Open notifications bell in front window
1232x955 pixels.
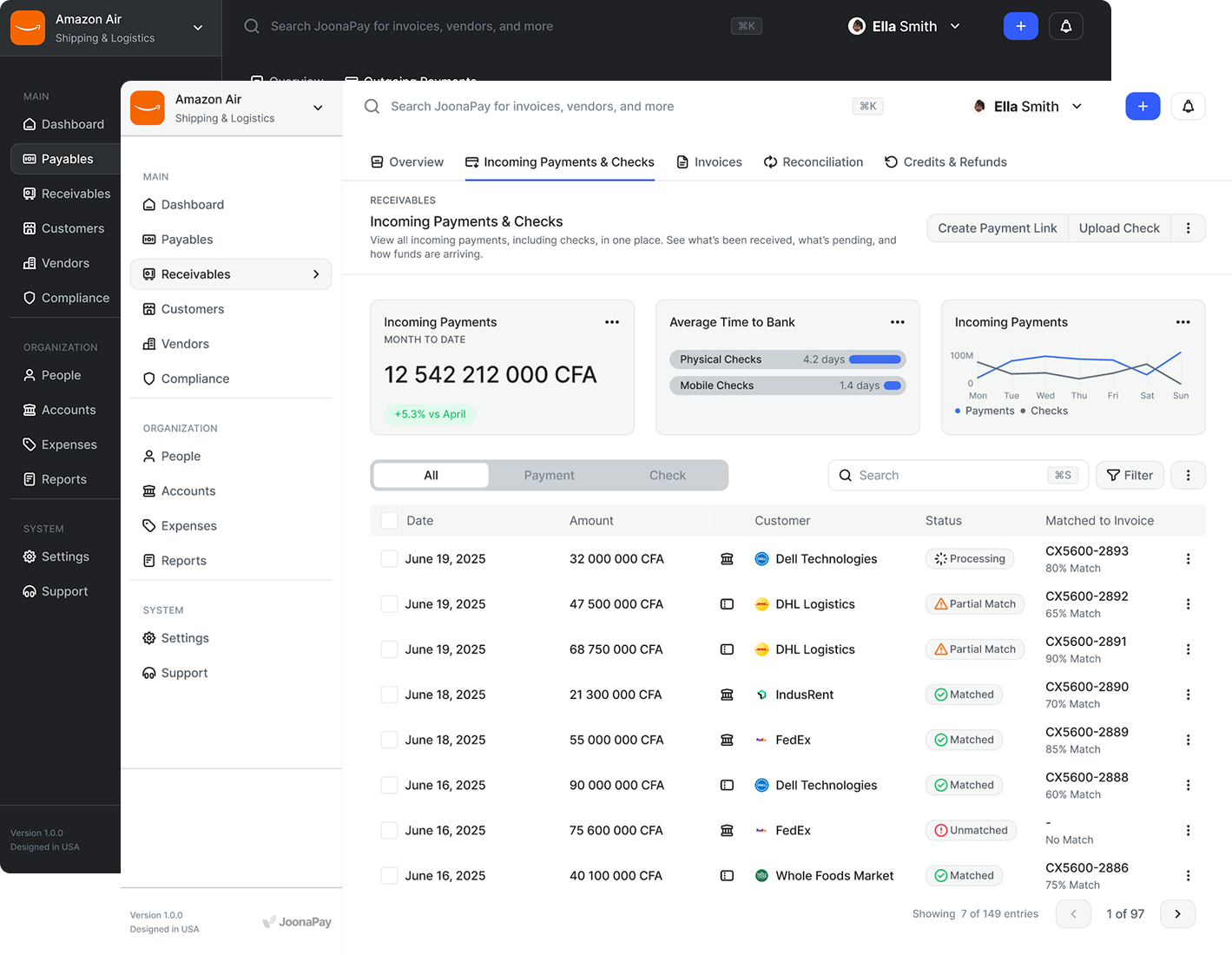tap(1188, 106)
